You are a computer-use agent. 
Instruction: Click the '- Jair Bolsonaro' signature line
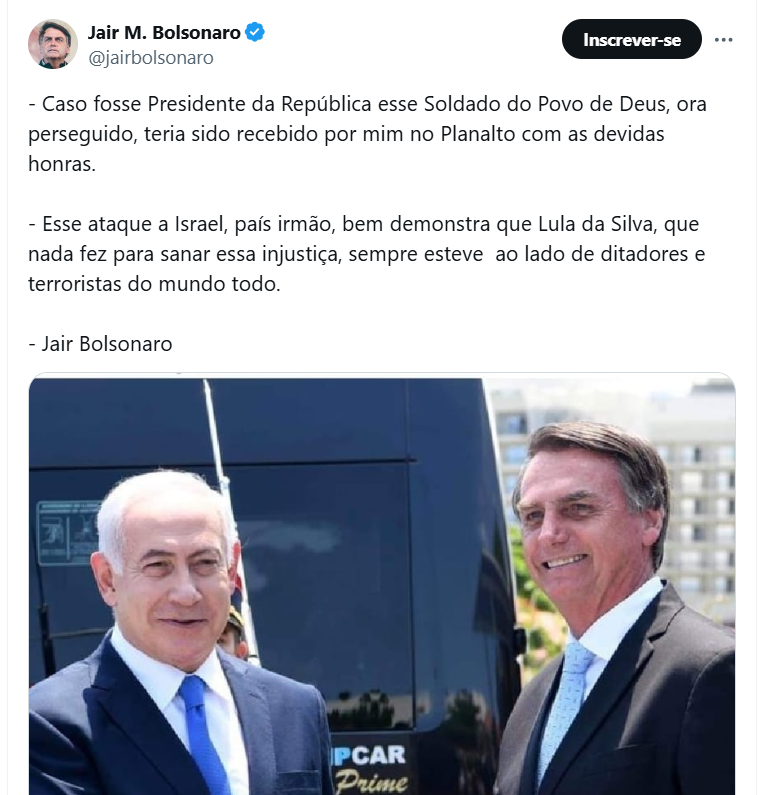[x=100, y=344]
